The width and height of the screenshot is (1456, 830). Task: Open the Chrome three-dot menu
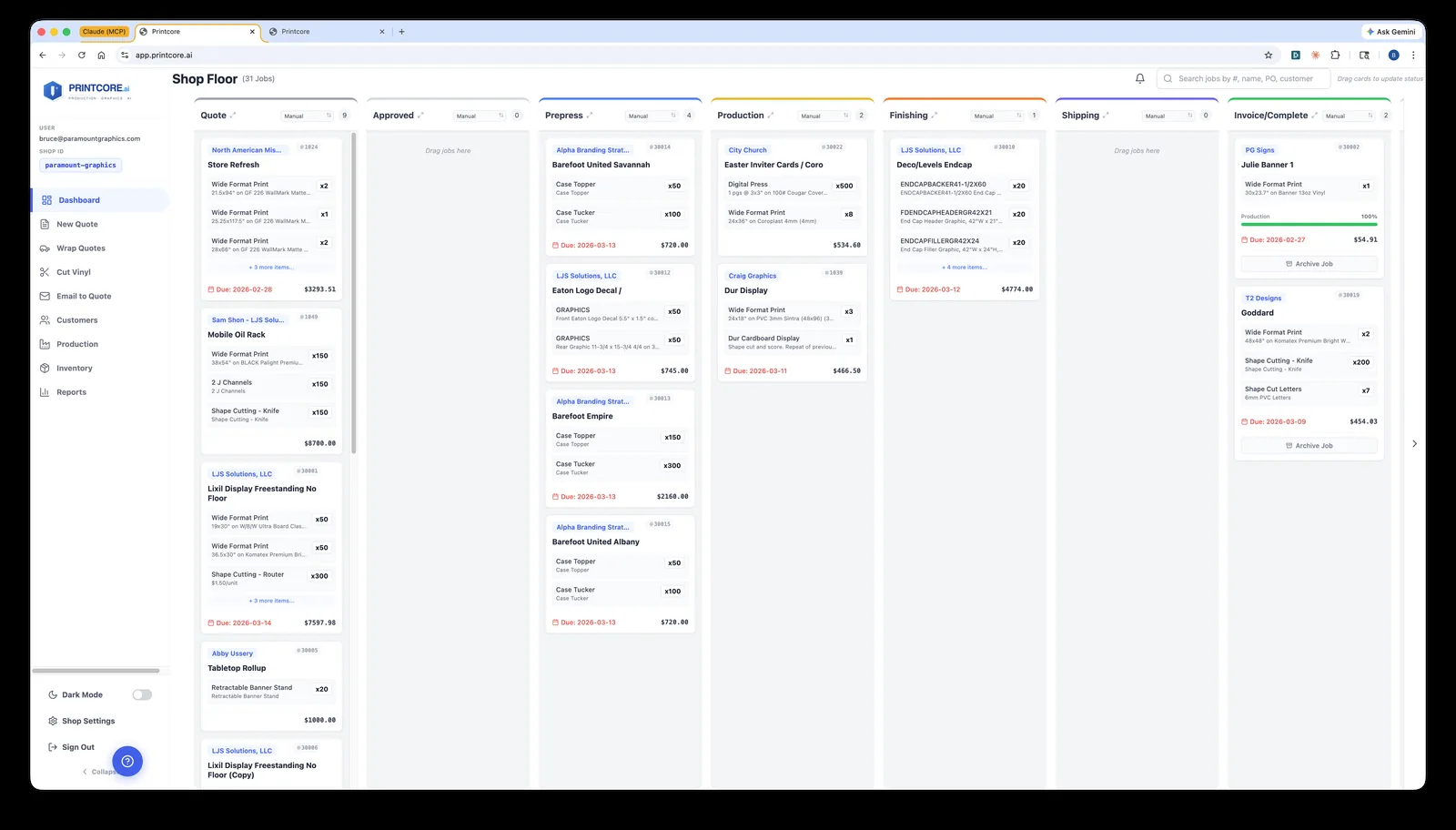click(x=1413, y=56)
